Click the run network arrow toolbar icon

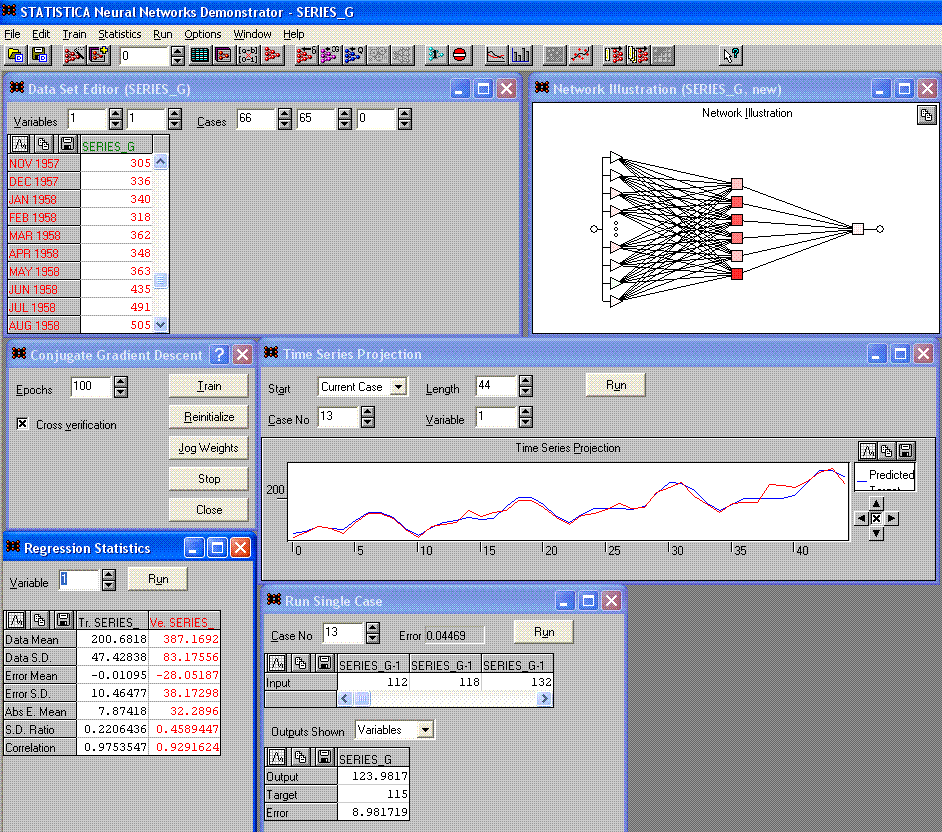(436, 56)
